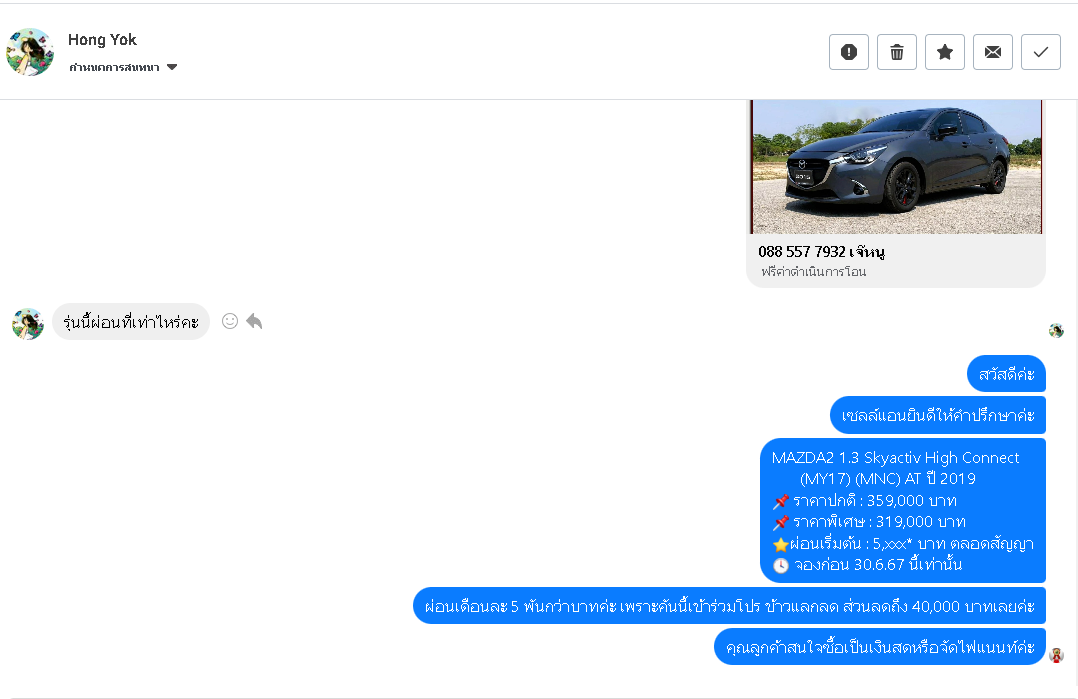Mark conversation done with checkmark icon
The height and width of the screenshot is (699, 1078).
click(x=1041, y=52)
